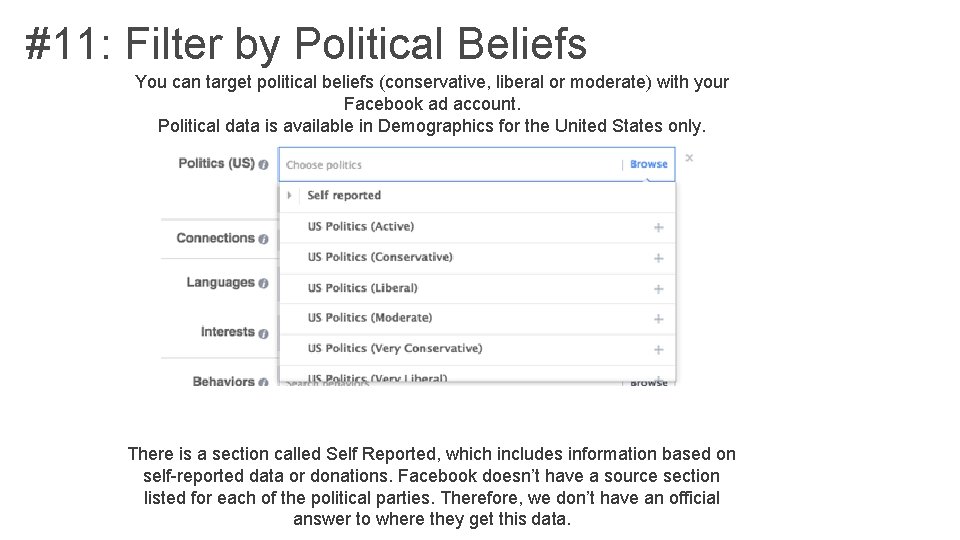Select US Politics (Very Conservative) entry

395,348
